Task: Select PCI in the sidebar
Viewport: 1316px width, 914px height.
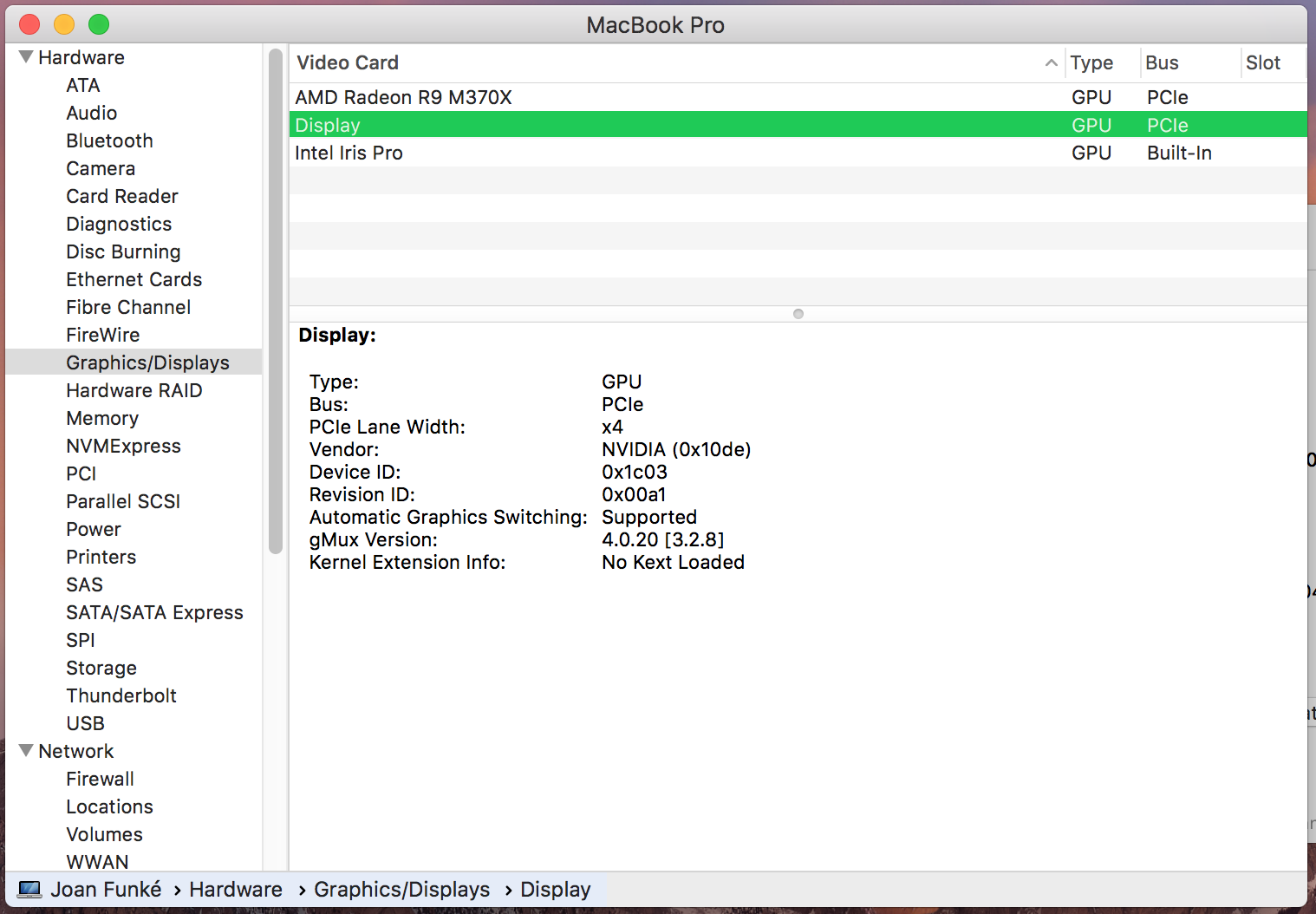Action: [81, 473]
